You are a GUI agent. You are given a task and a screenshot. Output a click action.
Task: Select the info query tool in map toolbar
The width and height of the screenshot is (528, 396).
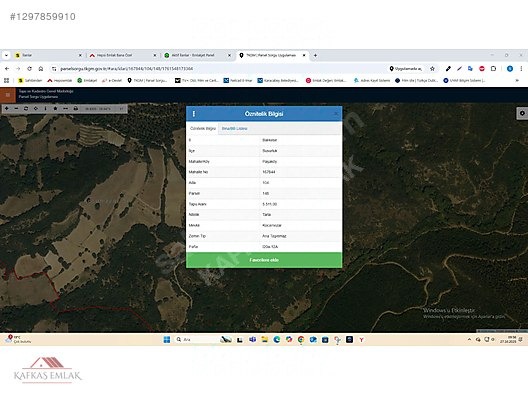[45, 108]
